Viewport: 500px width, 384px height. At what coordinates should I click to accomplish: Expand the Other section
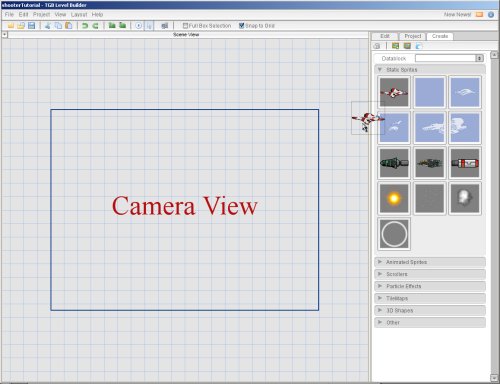(430, 322)
